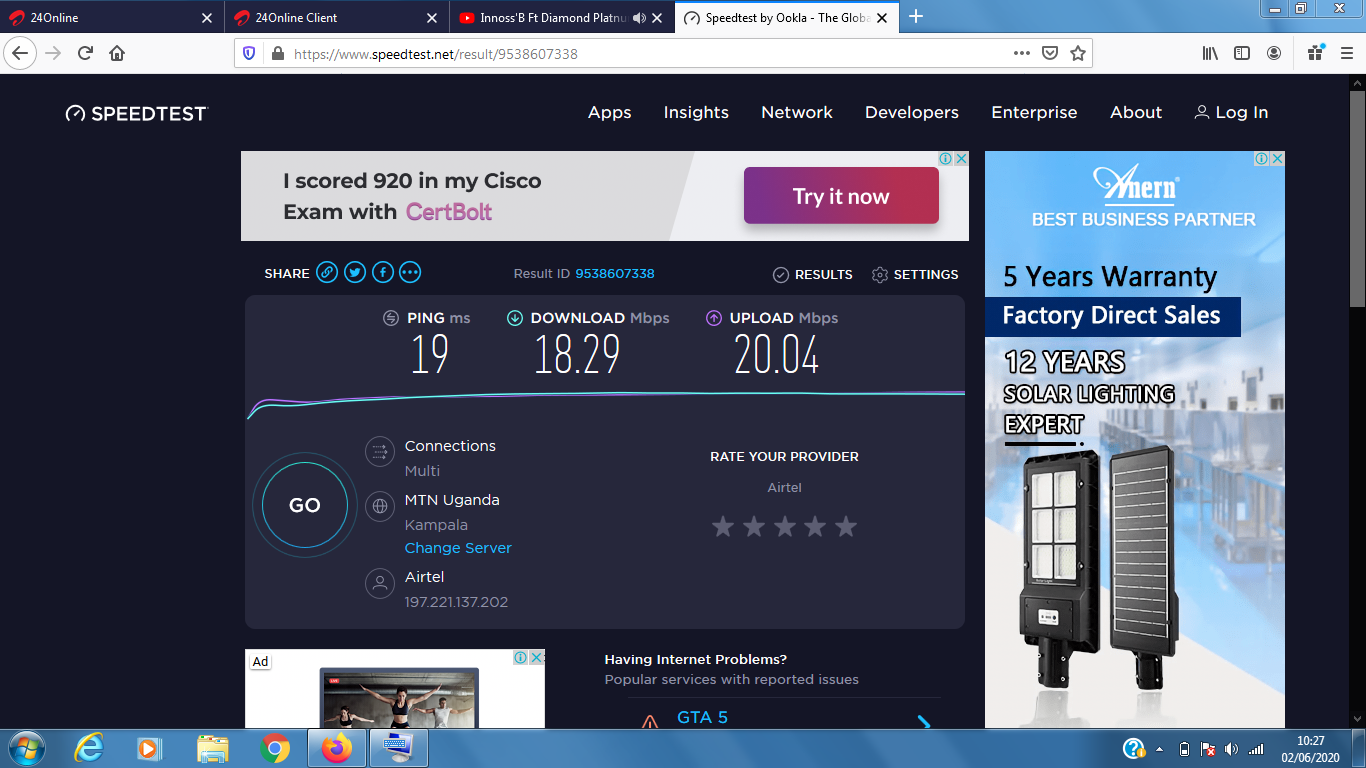Open the Insights menu item
The height and width of the screenshot is (768, 1366).
696,113
